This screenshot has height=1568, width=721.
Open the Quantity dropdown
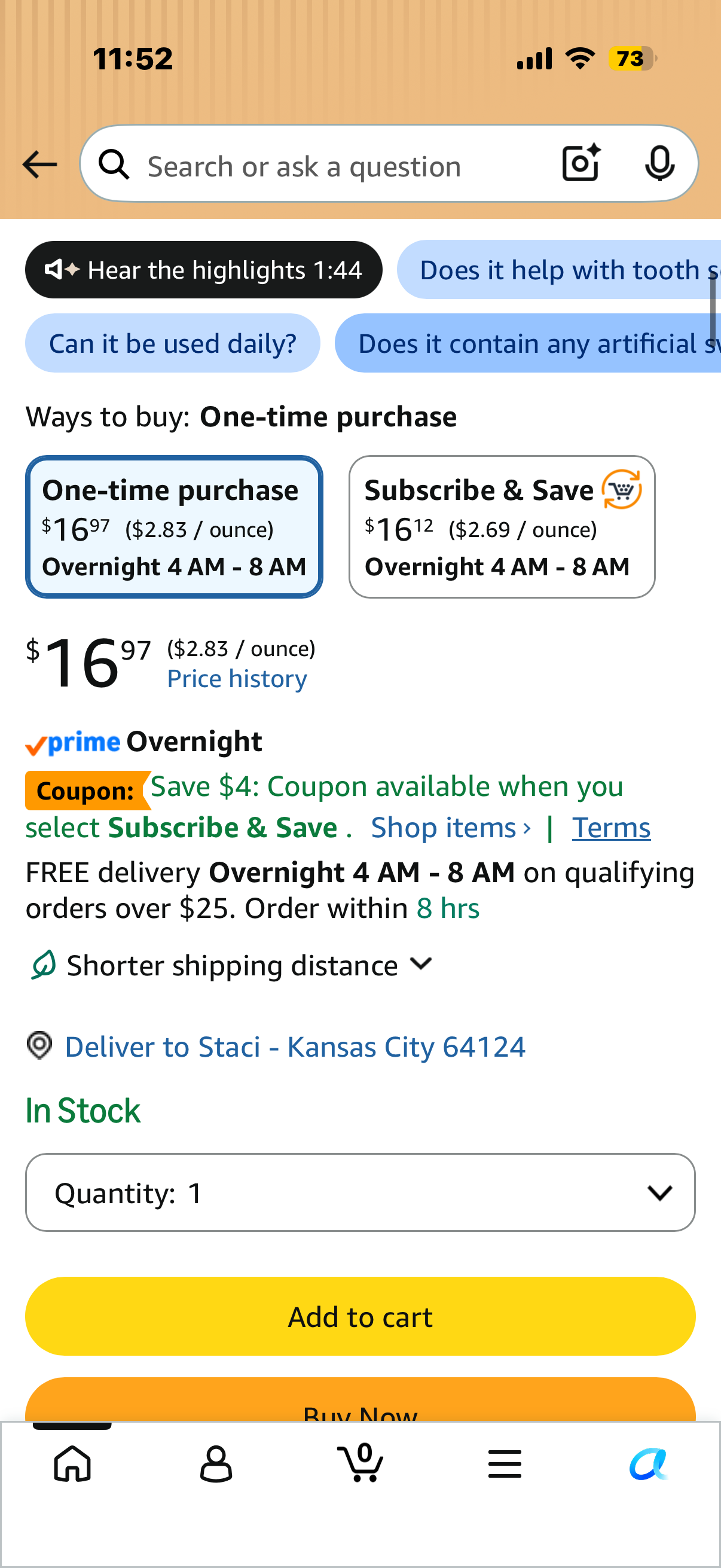click(360, 1192)
